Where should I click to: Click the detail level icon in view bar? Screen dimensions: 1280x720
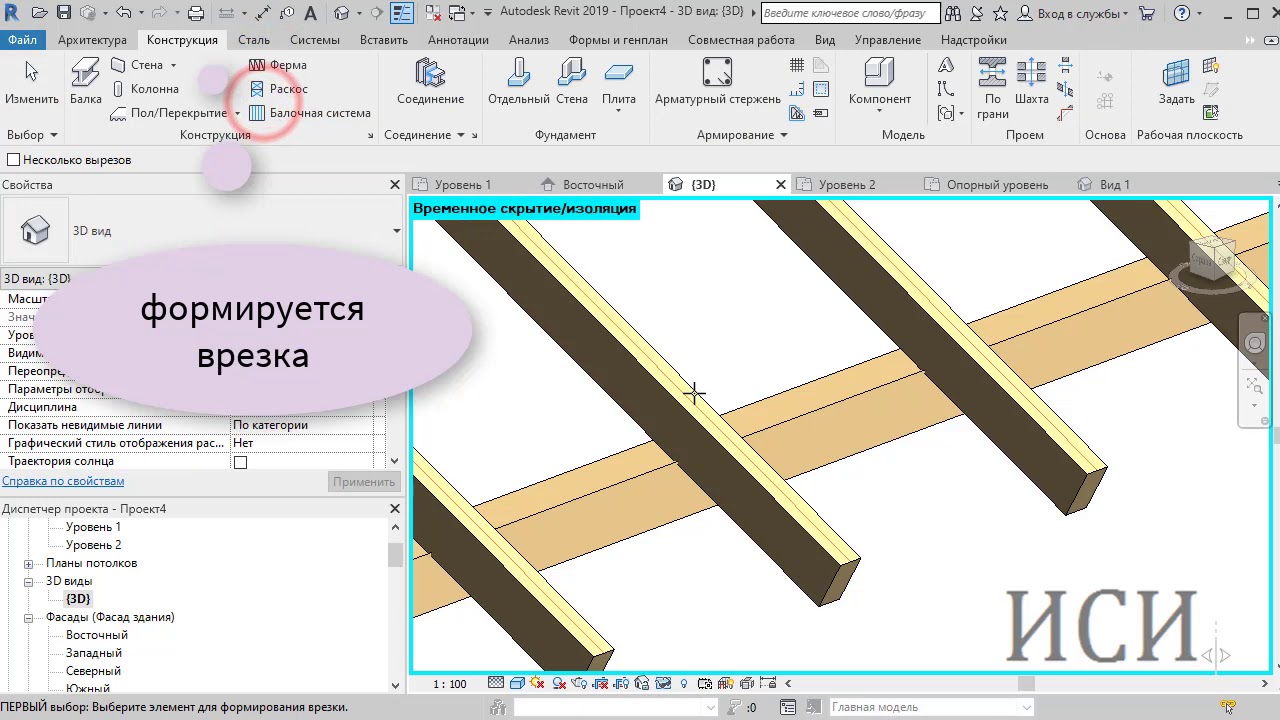(x=496, y=684)
